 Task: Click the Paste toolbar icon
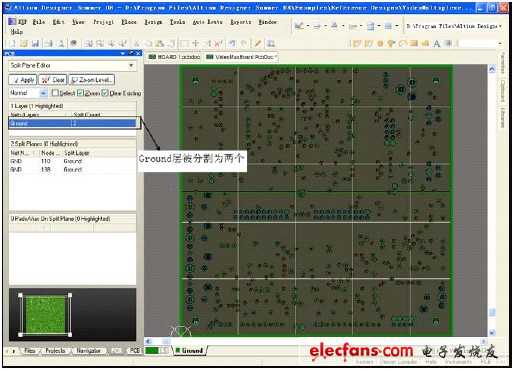click(x=160, y=44)
